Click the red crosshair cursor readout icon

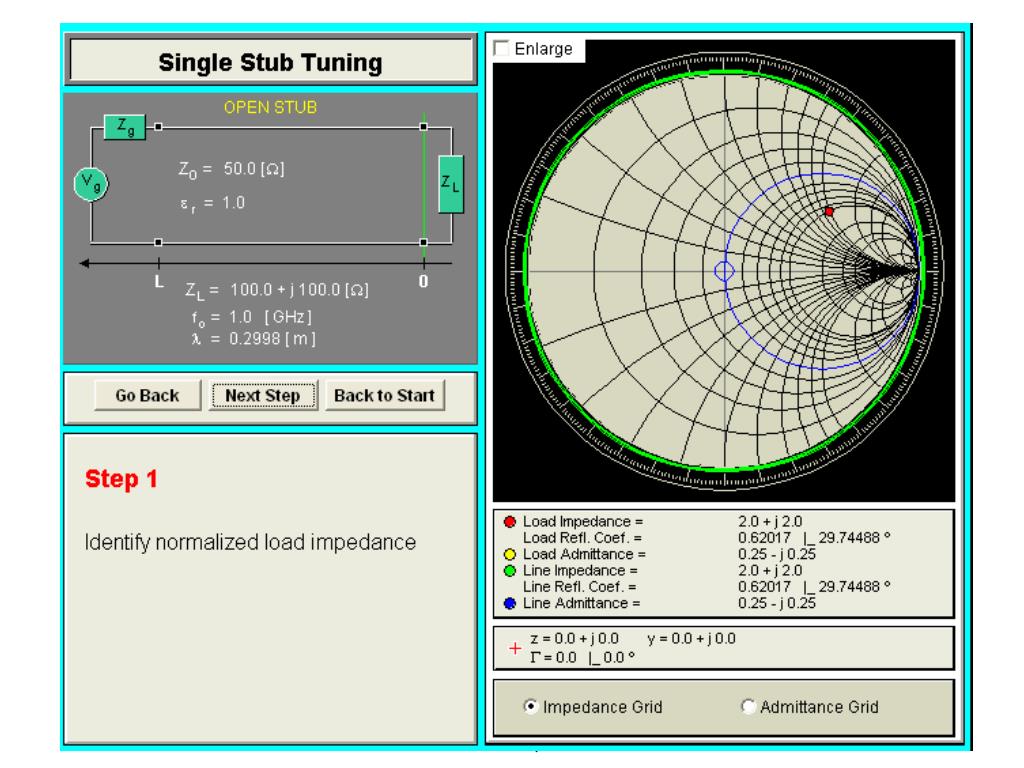point(515,648)
